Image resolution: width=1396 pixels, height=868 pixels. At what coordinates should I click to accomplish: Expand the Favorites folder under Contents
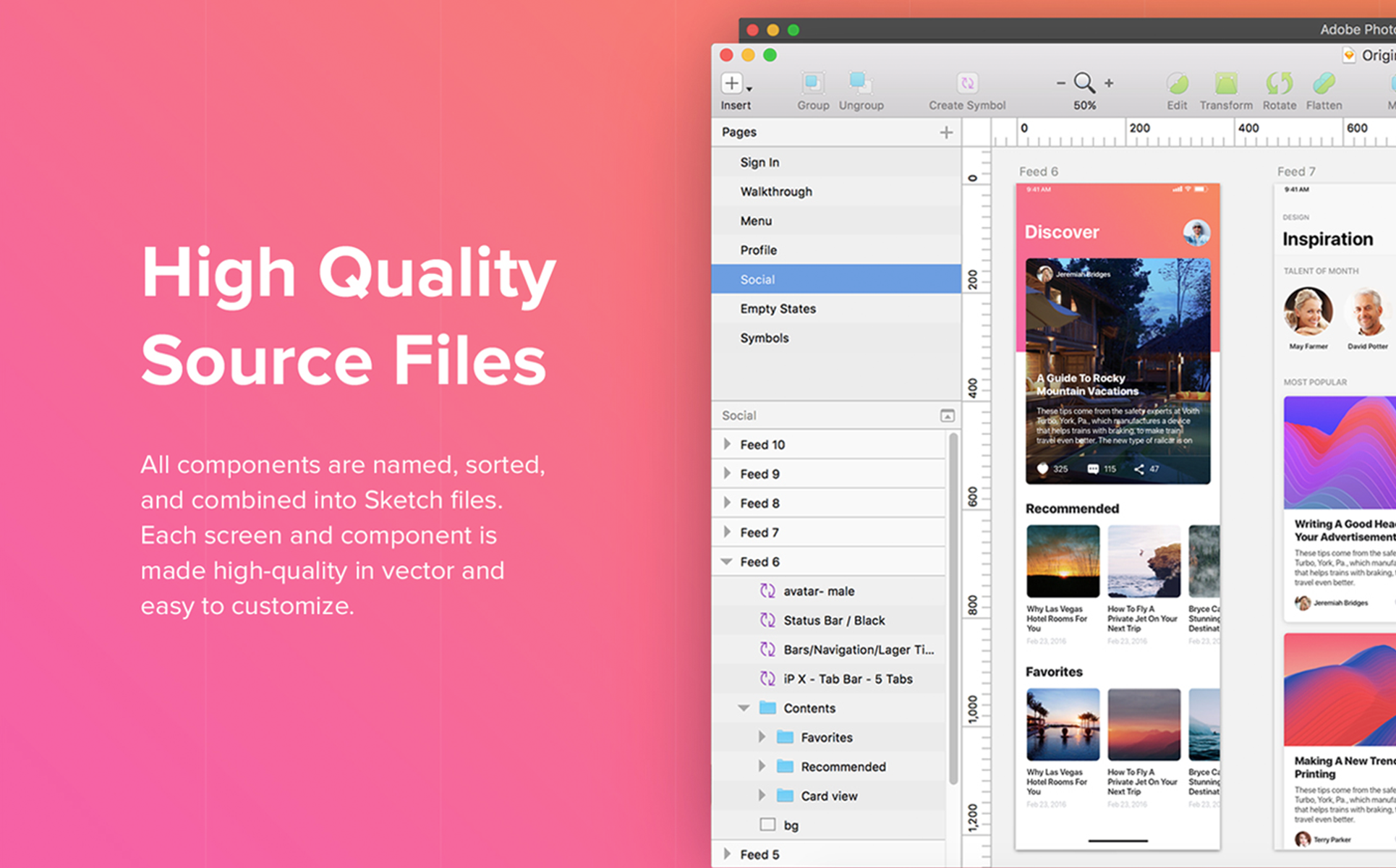762,736
